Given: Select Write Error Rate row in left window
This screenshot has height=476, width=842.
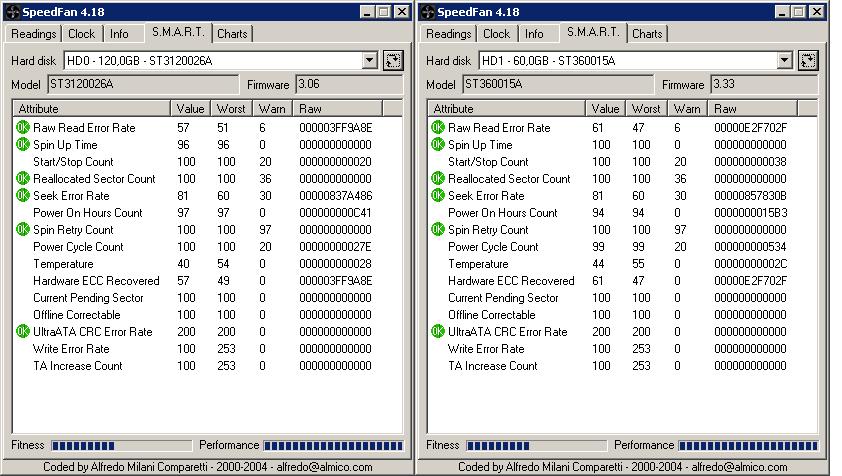Looking at the screenshot, I should (207, 349).
